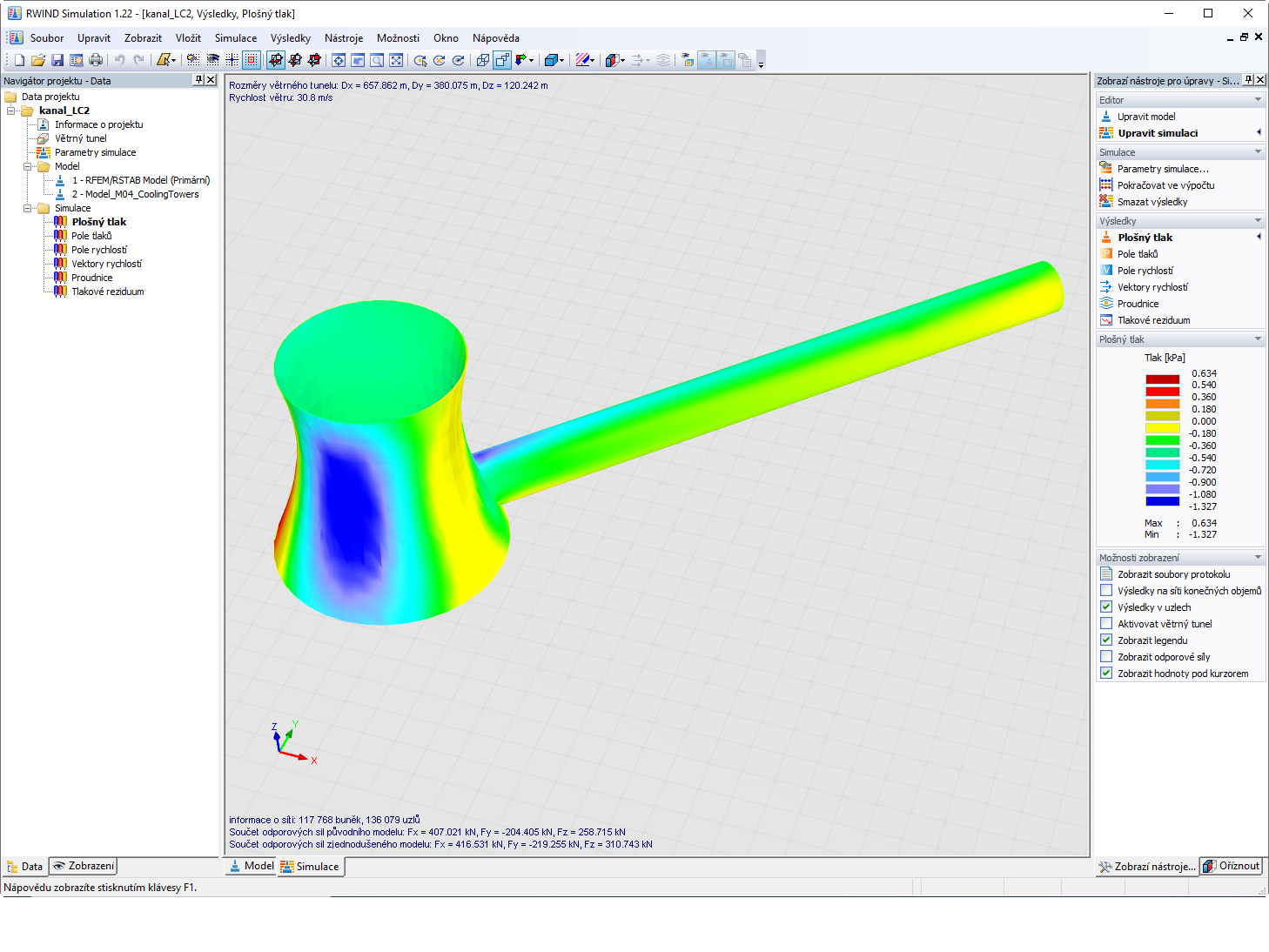Viewport: 1269px width, 952px height.
Task: Open a file with the folder icon
Action: 38,60
